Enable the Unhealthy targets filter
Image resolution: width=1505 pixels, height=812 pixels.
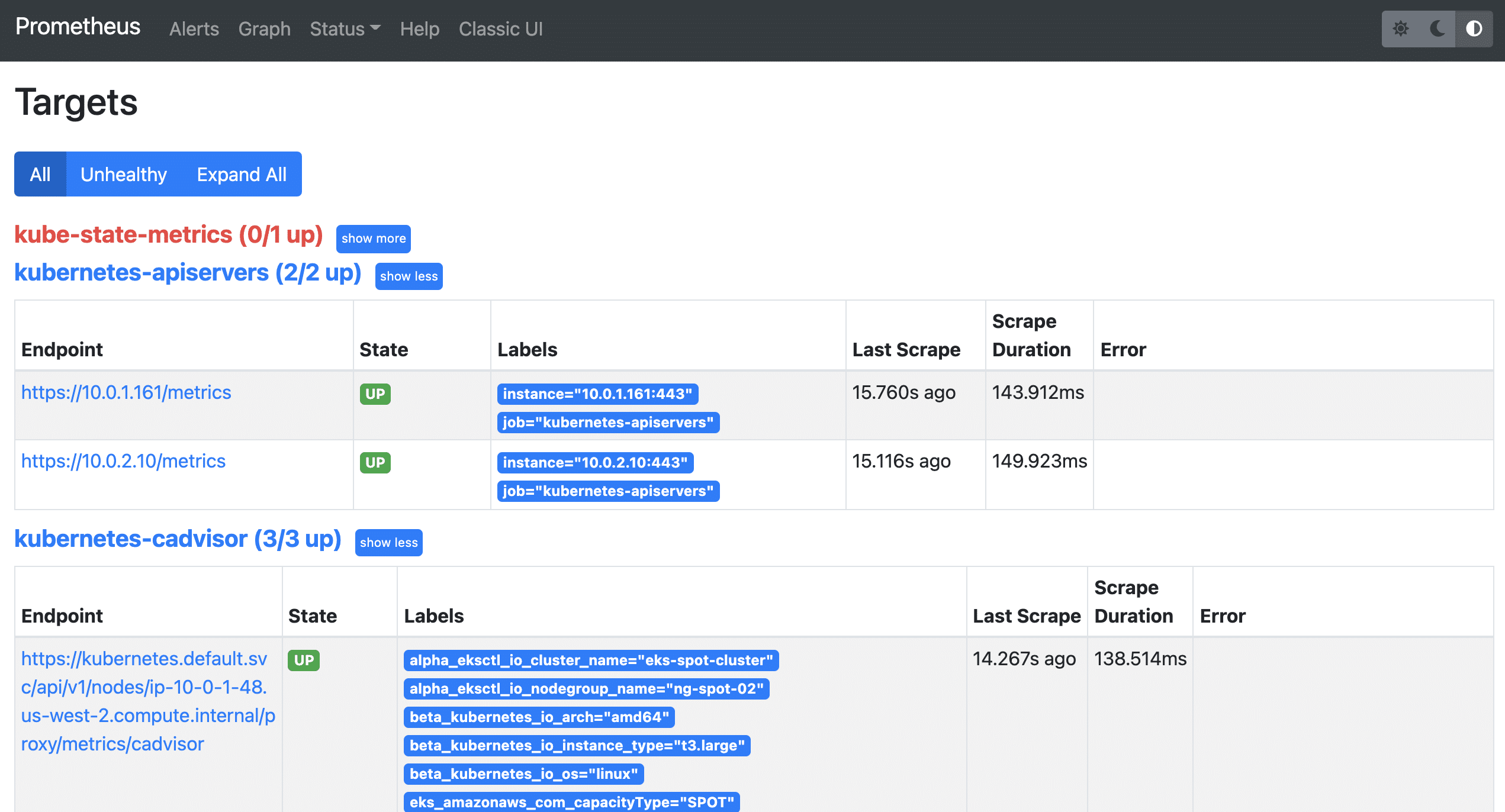click(124, 174)
